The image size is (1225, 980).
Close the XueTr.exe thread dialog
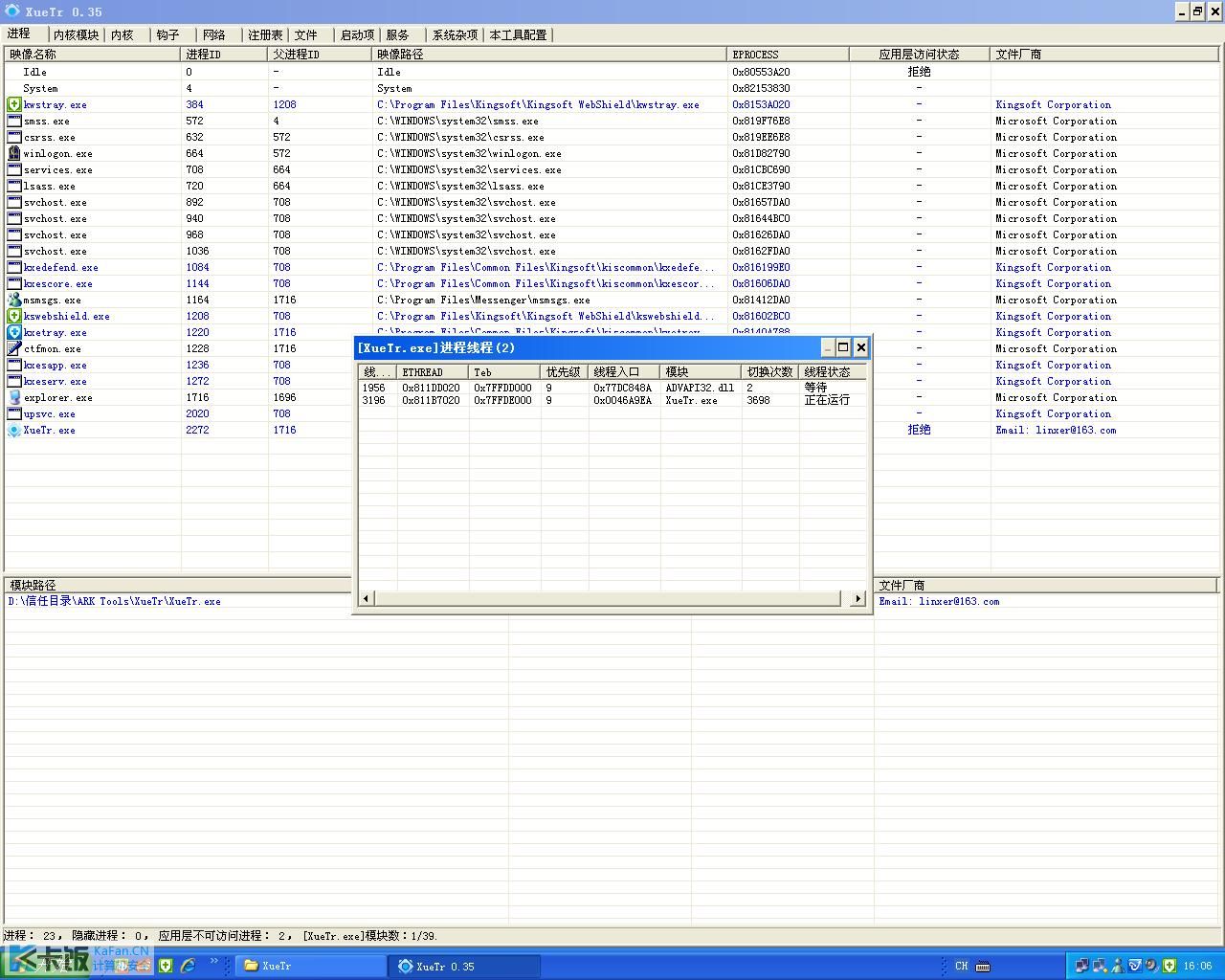pos(860,347)
